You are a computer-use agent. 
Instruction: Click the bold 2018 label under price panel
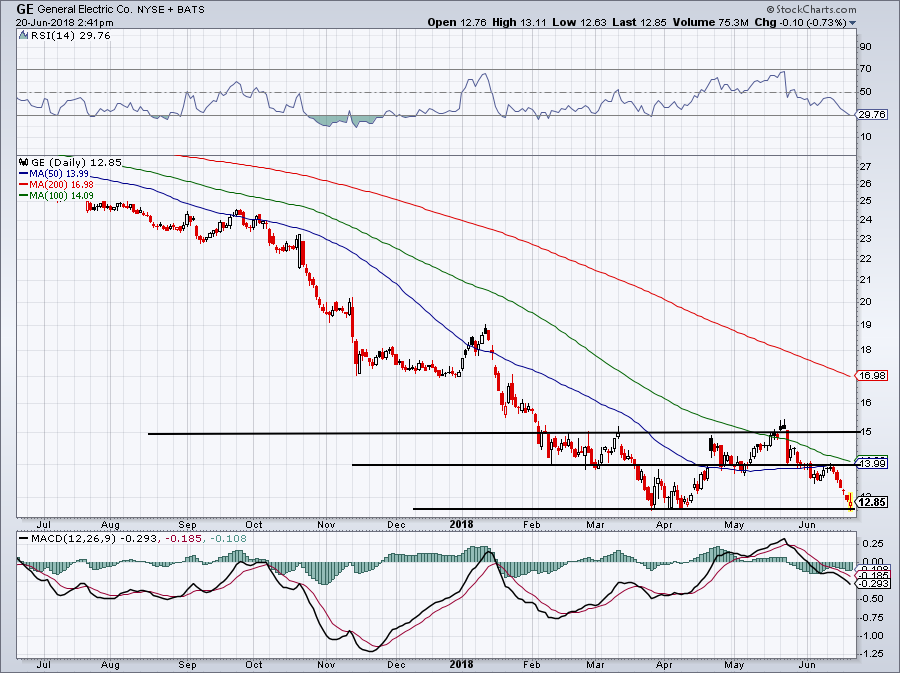pos(461,524)
